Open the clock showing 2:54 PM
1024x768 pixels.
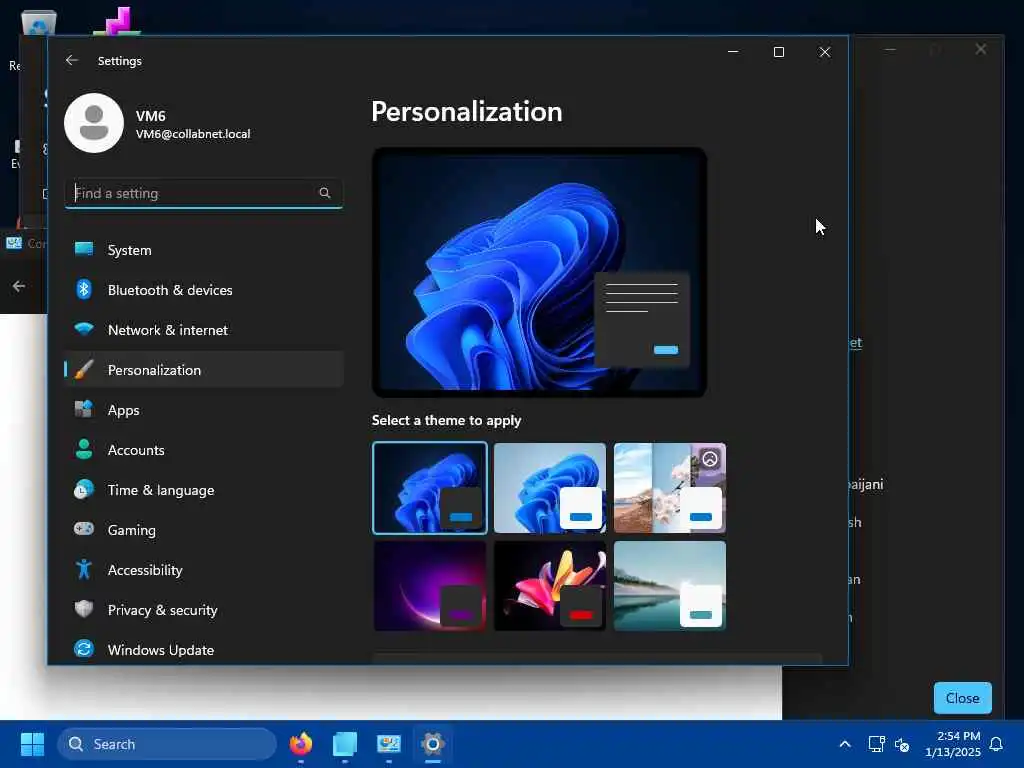(953, 744)
